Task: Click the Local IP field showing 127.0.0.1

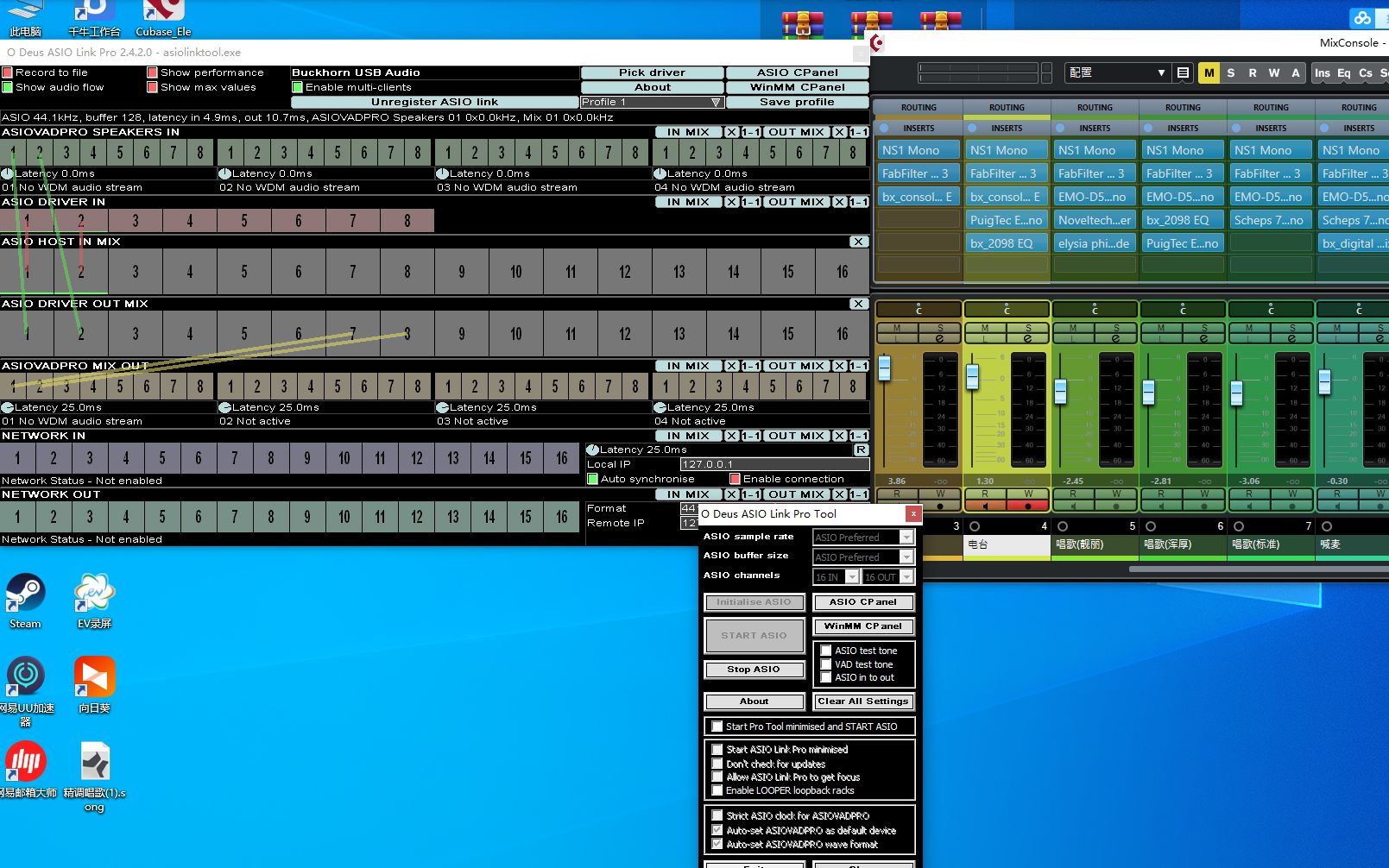Action: click(x=774, y=464)
